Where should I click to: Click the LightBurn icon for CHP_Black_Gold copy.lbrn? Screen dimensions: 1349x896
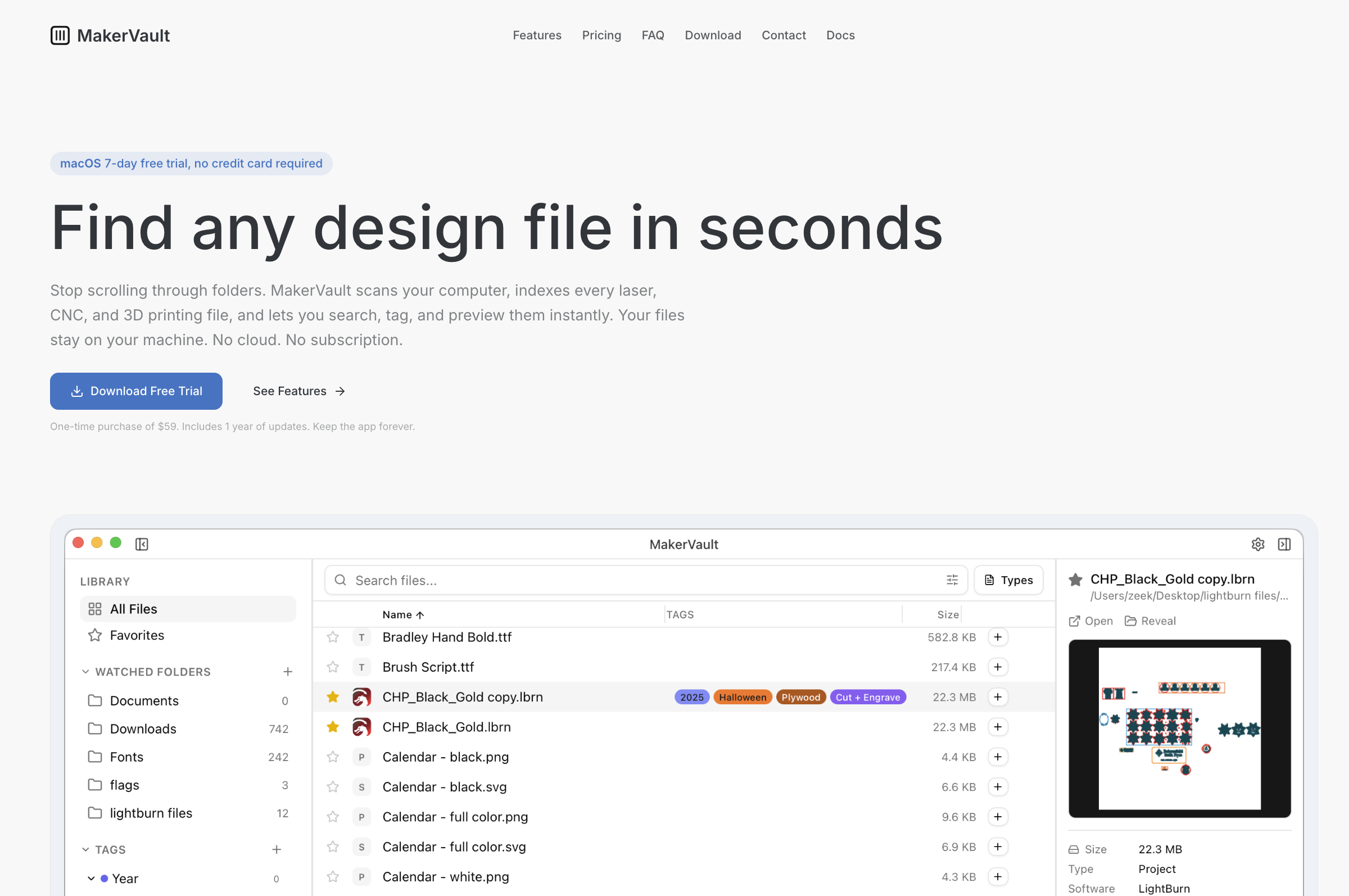click(361, 696)
